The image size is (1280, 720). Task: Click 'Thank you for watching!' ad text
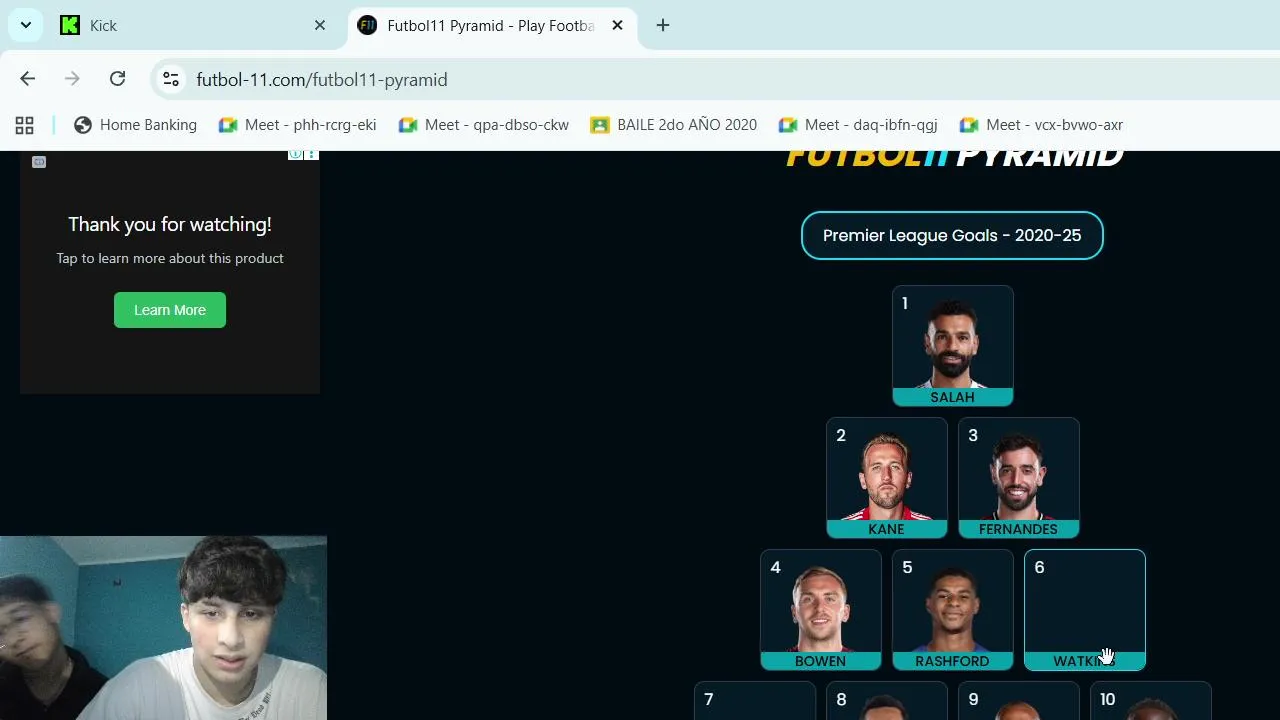point(170,224)
